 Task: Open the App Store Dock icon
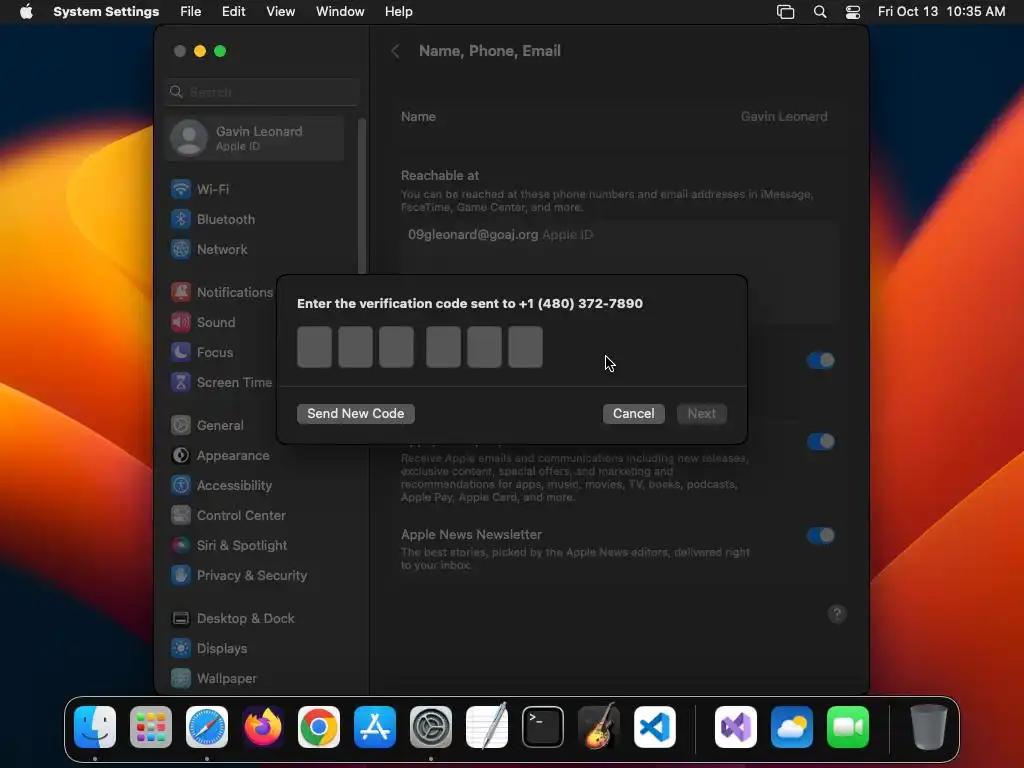375,727
